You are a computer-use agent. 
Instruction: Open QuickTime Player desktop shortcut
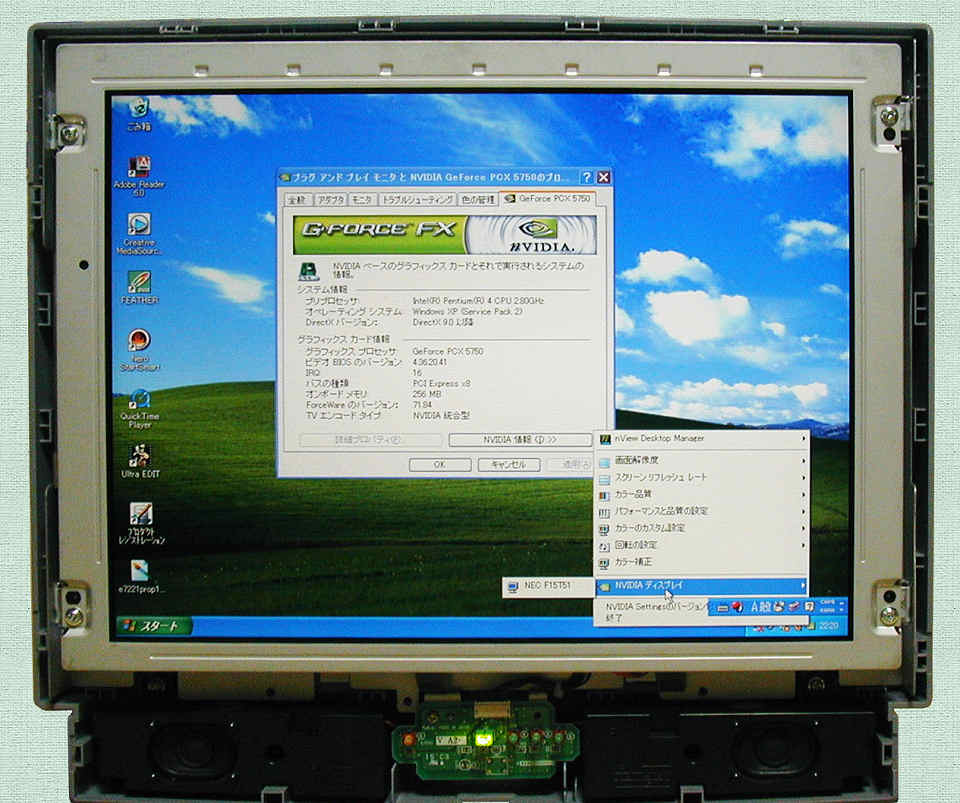tap(140, 409)
